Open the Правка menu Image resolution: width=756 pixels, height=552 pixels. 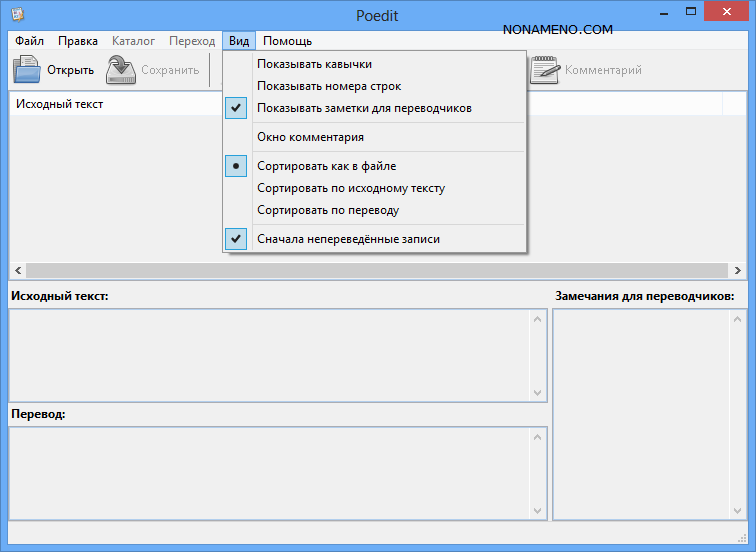click(78, 41)
